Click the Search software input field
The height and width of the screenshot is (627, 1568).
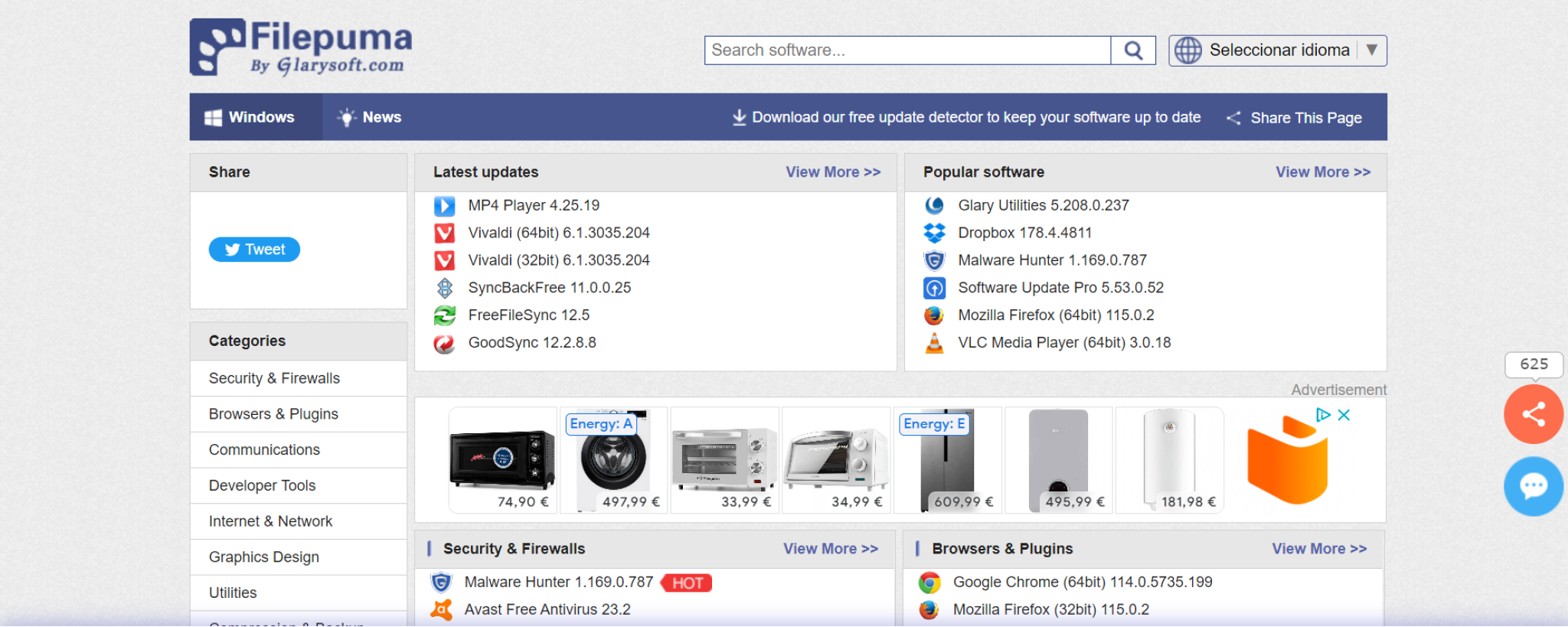(906, 51)
